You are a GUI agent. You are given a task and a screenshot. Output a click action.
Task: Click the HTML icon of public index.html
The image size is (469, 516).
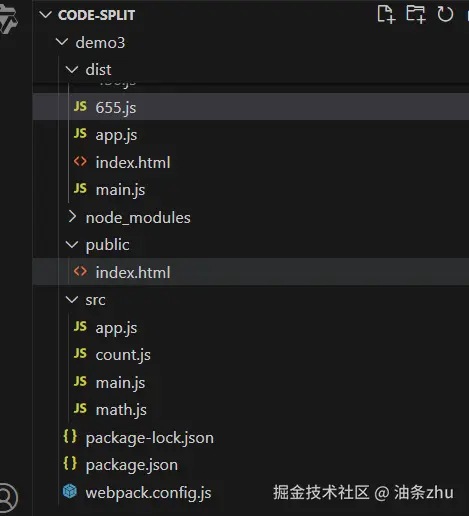(80, 272)
